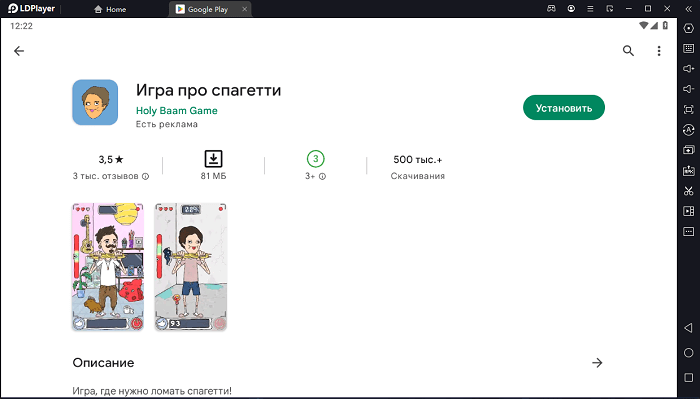Image resolution: width=700 pixels, height=399 pixels.
Task: Click the volume up sidebar icon
Action: (688, 69)
